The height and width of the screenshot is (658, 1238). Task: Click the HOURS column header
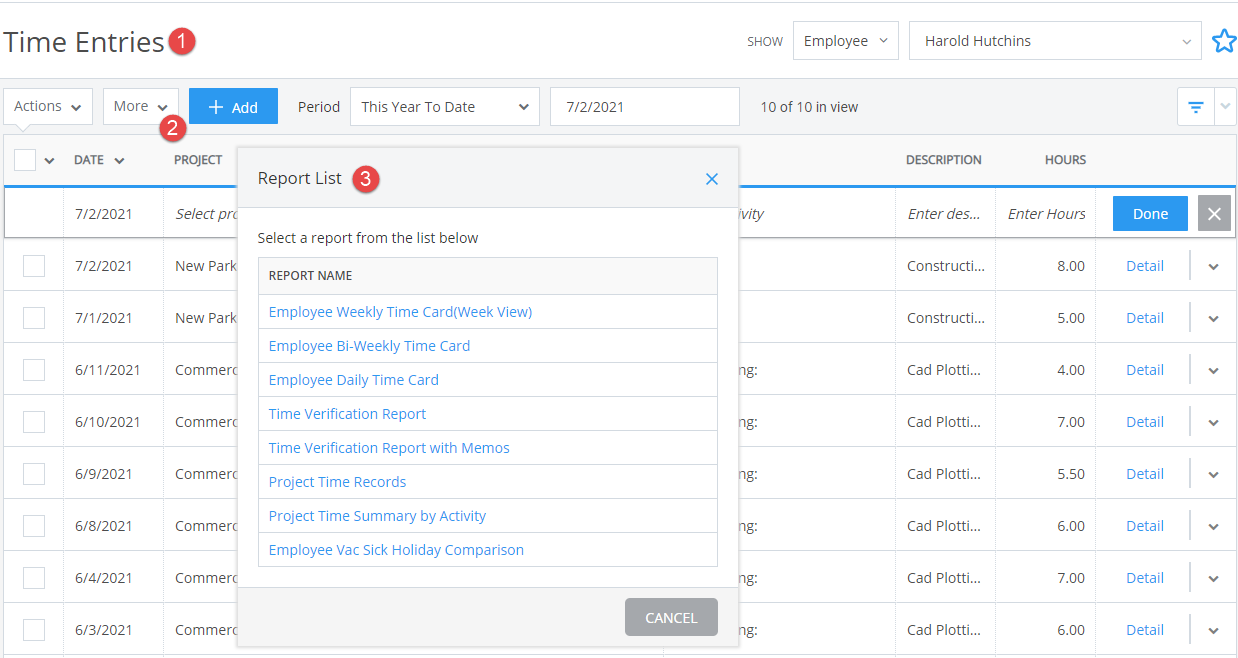(1065, 160)
